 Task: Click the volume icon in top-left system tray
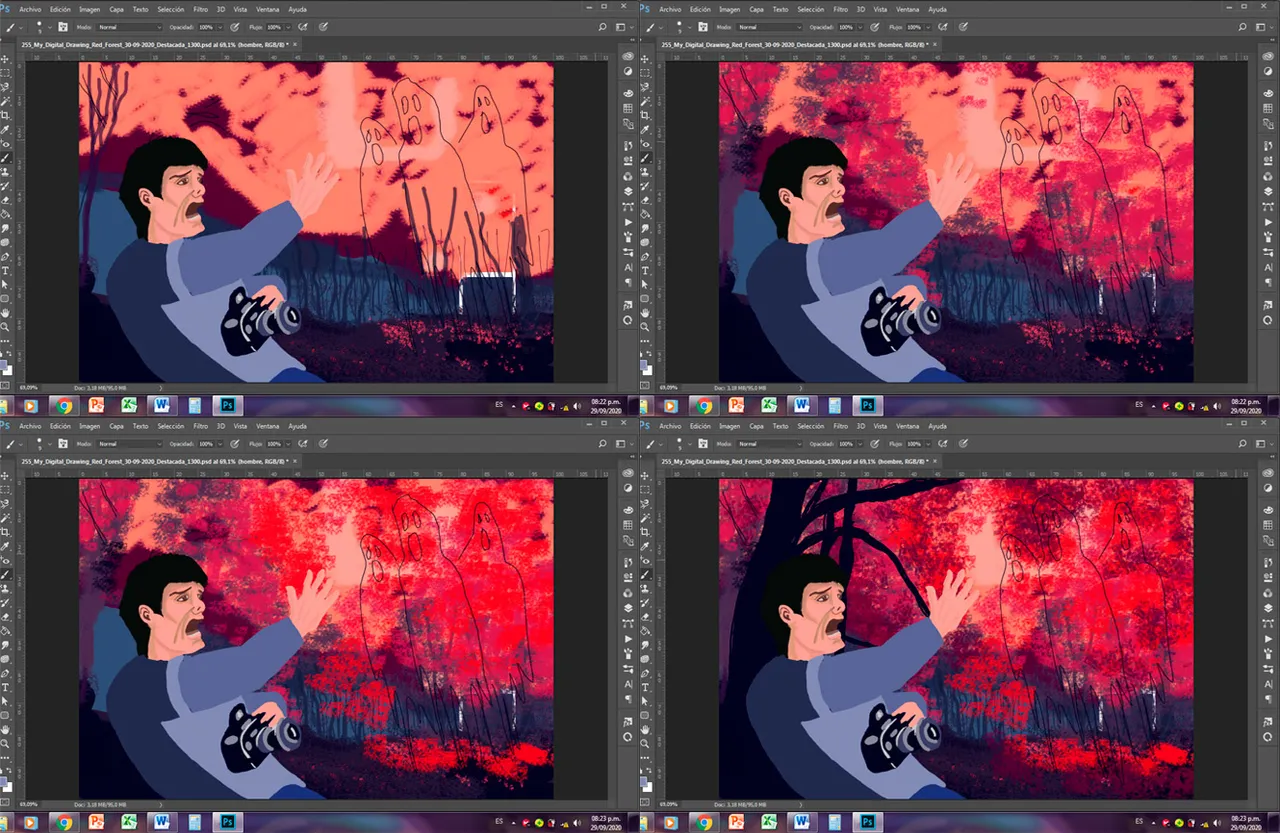click(577, 406)
